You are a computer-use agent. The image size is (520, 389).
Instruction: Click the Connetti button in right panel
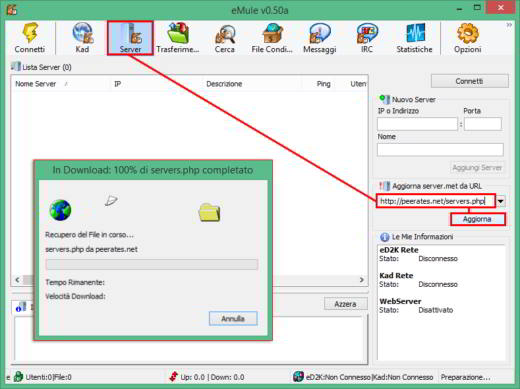(470, 81)
